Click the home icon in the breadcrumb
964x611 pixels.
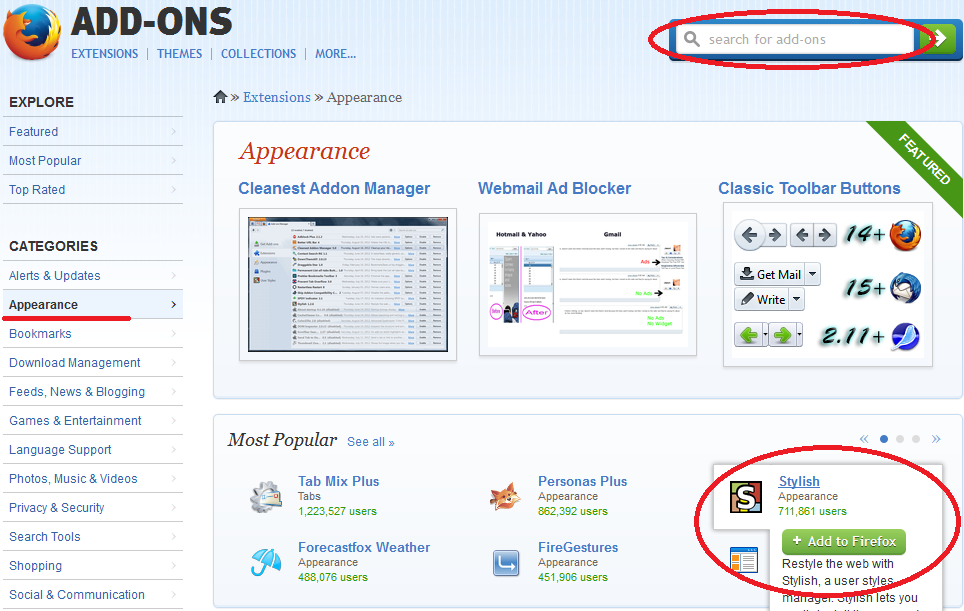coord(220,96)
